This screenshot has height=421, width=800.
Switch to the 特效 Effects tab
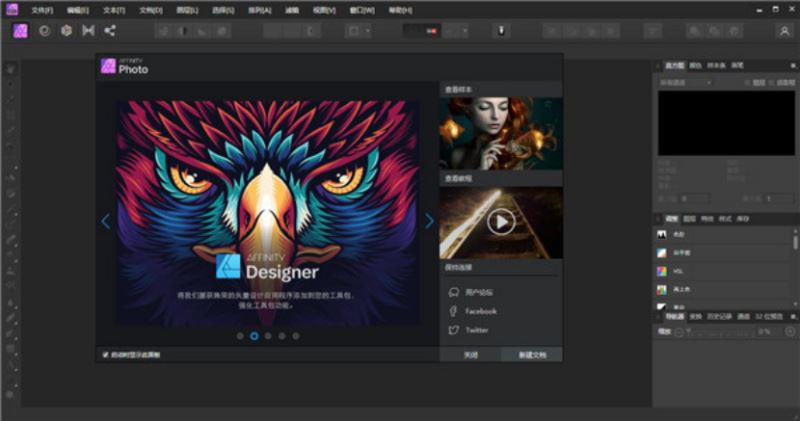point(707,219)
